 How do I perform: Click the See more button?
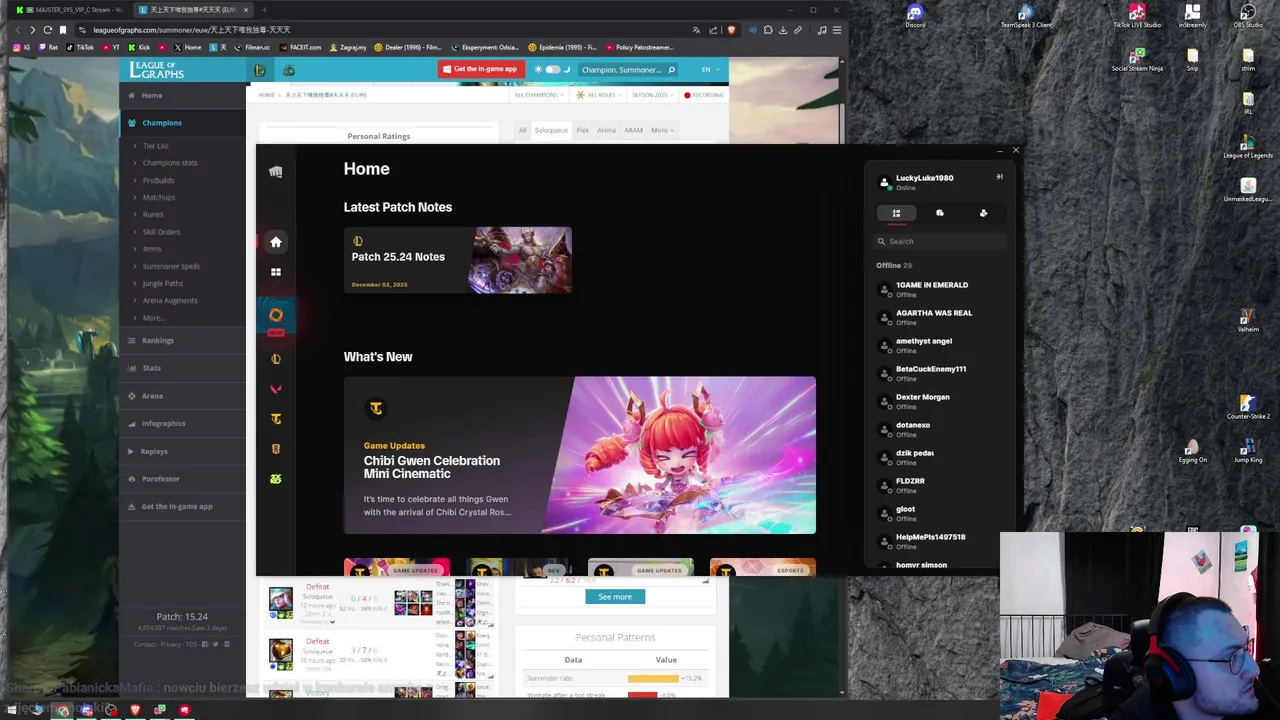[x=615, y=597]
